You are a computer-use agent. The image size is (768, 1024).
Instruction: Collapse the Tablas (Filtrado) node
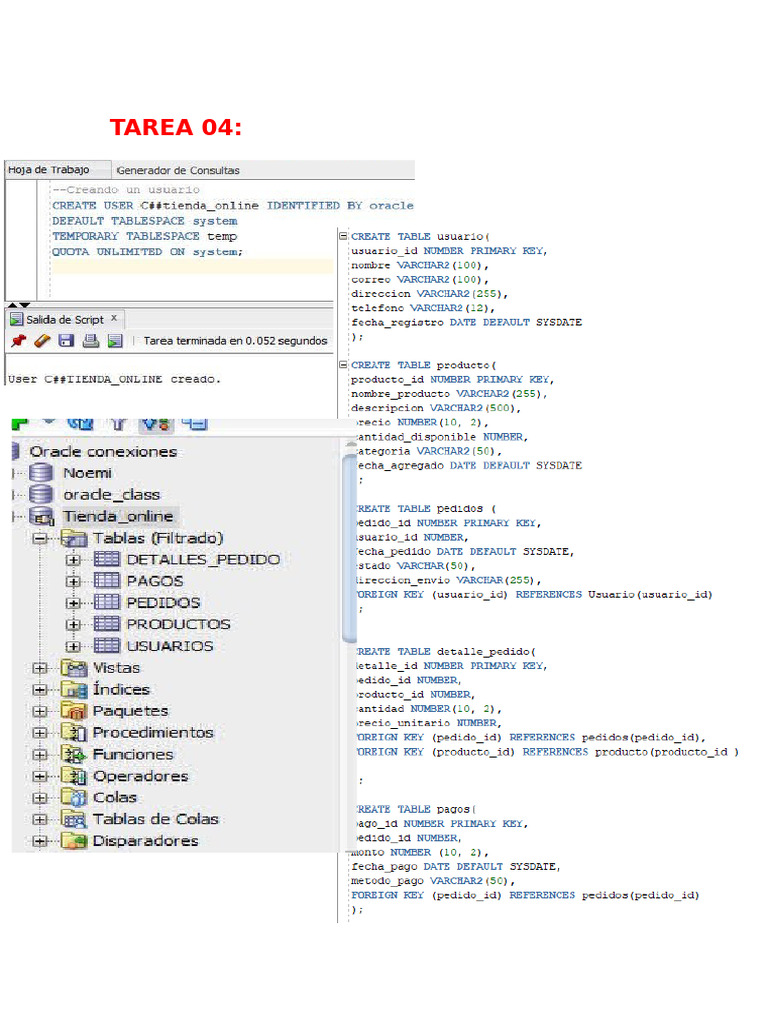40,539
